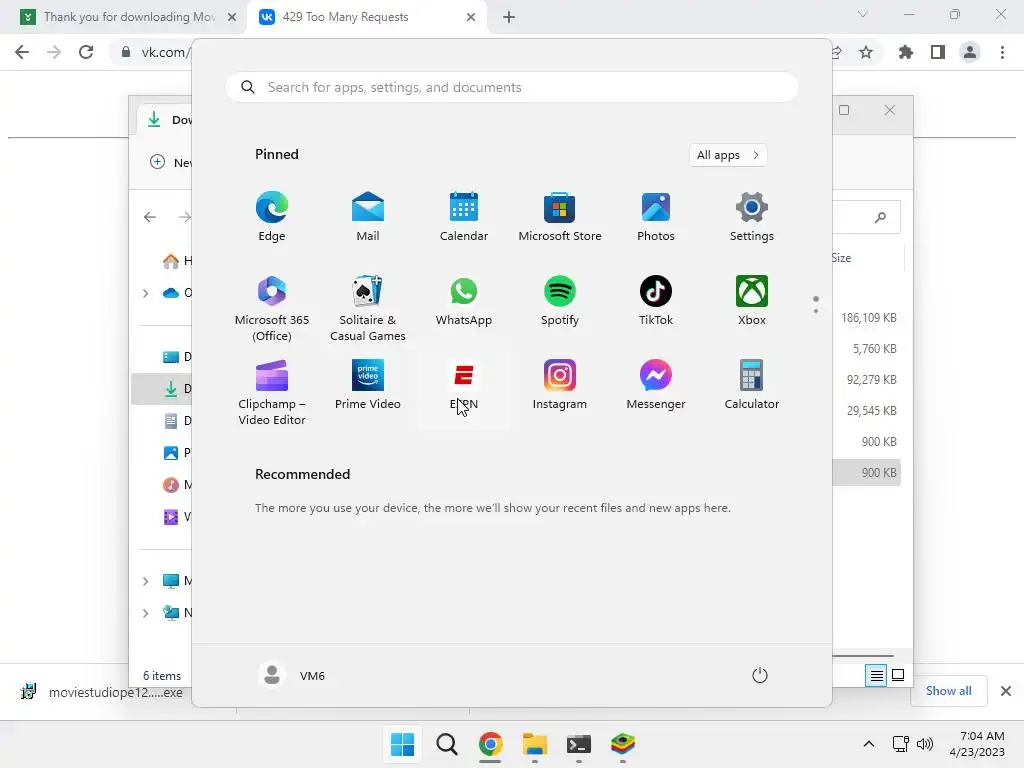This screenshot has height=768, width=1024.
Task: Launch Spotify from pinned apps
Action: coord(560,300)
